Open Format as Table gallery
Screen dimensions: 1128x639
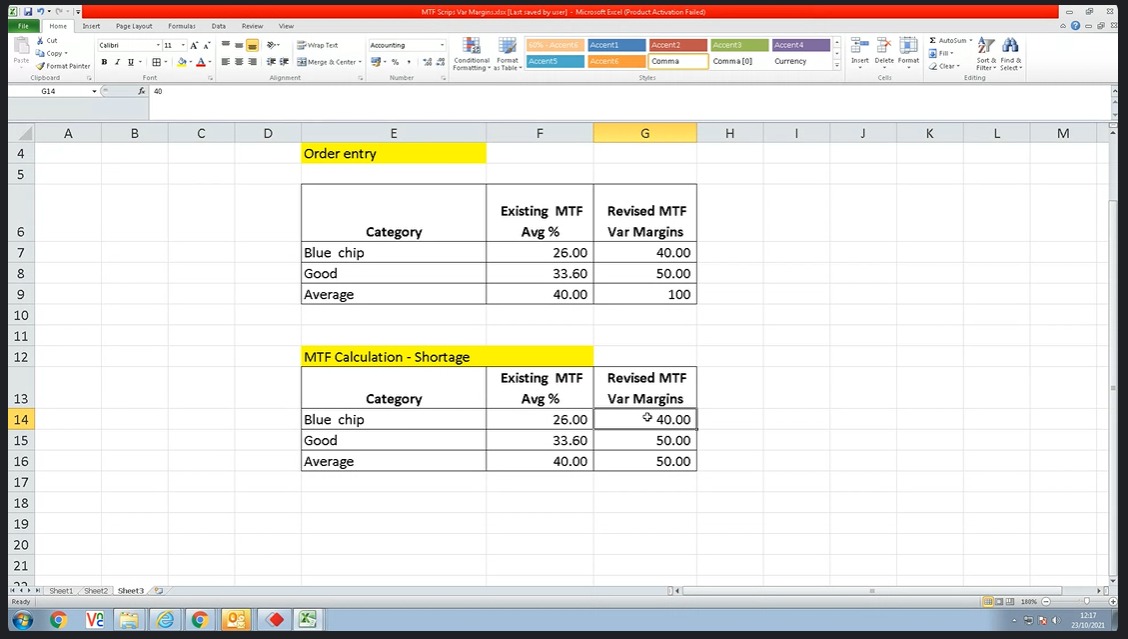(507, 54)
